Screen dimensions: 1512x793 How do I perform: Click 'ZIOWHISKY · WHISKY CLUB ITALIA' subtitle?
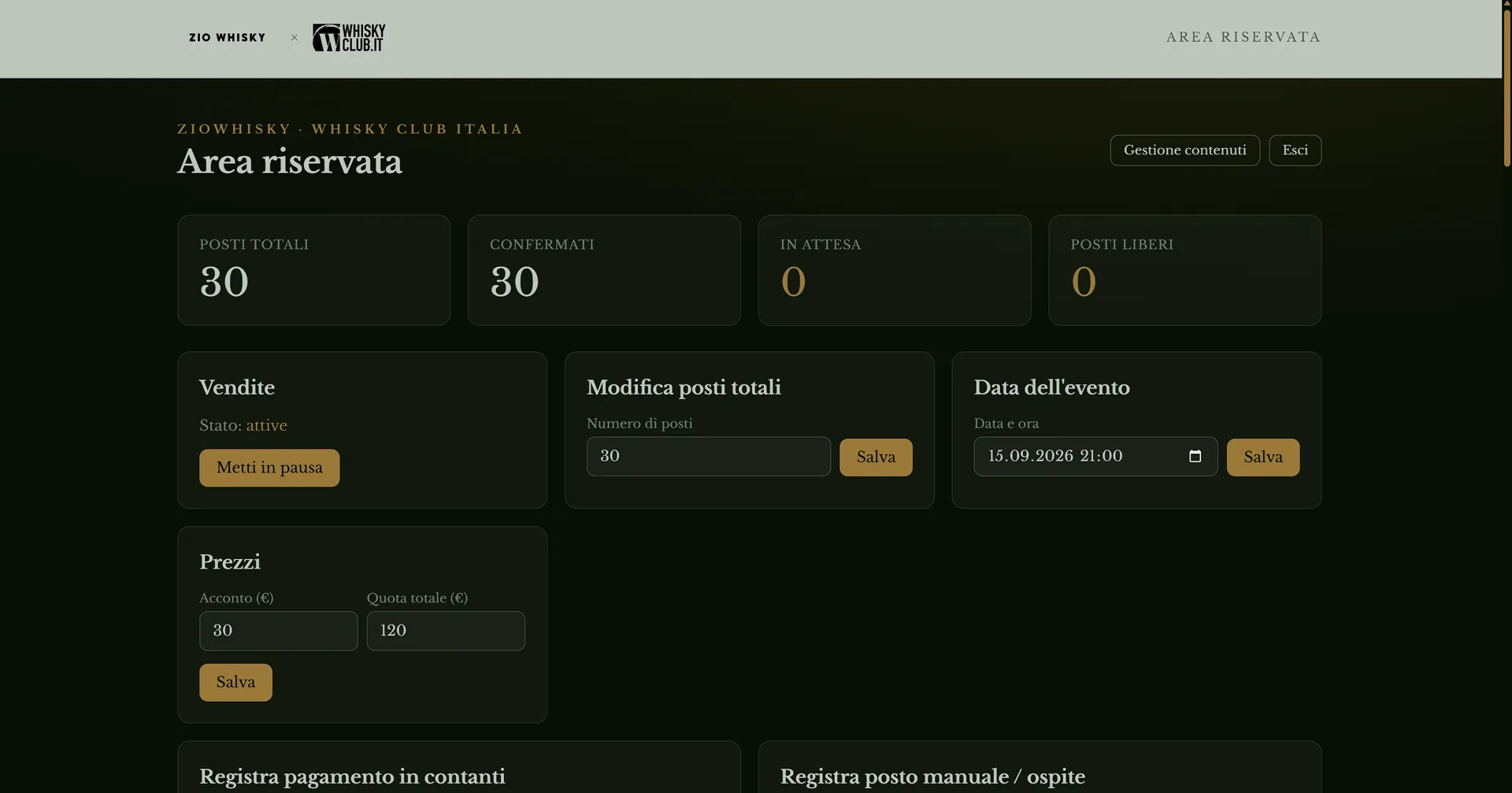350,129
